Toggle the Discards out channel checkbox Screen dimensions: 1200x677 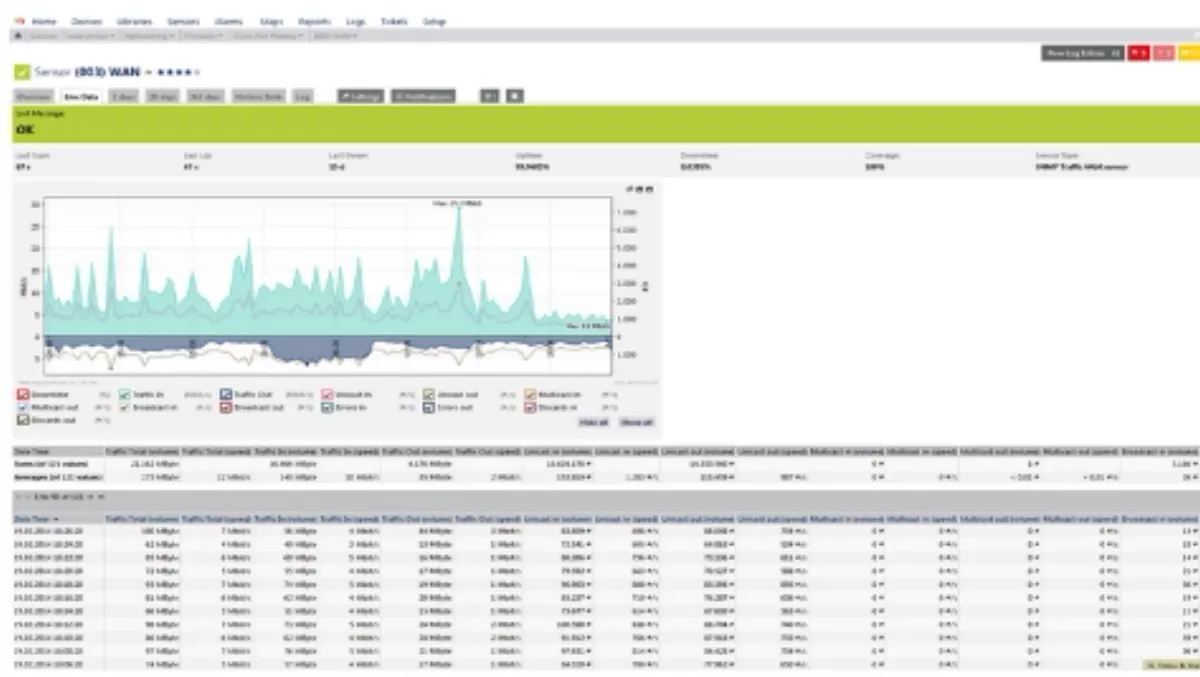[x=22, y=420]
